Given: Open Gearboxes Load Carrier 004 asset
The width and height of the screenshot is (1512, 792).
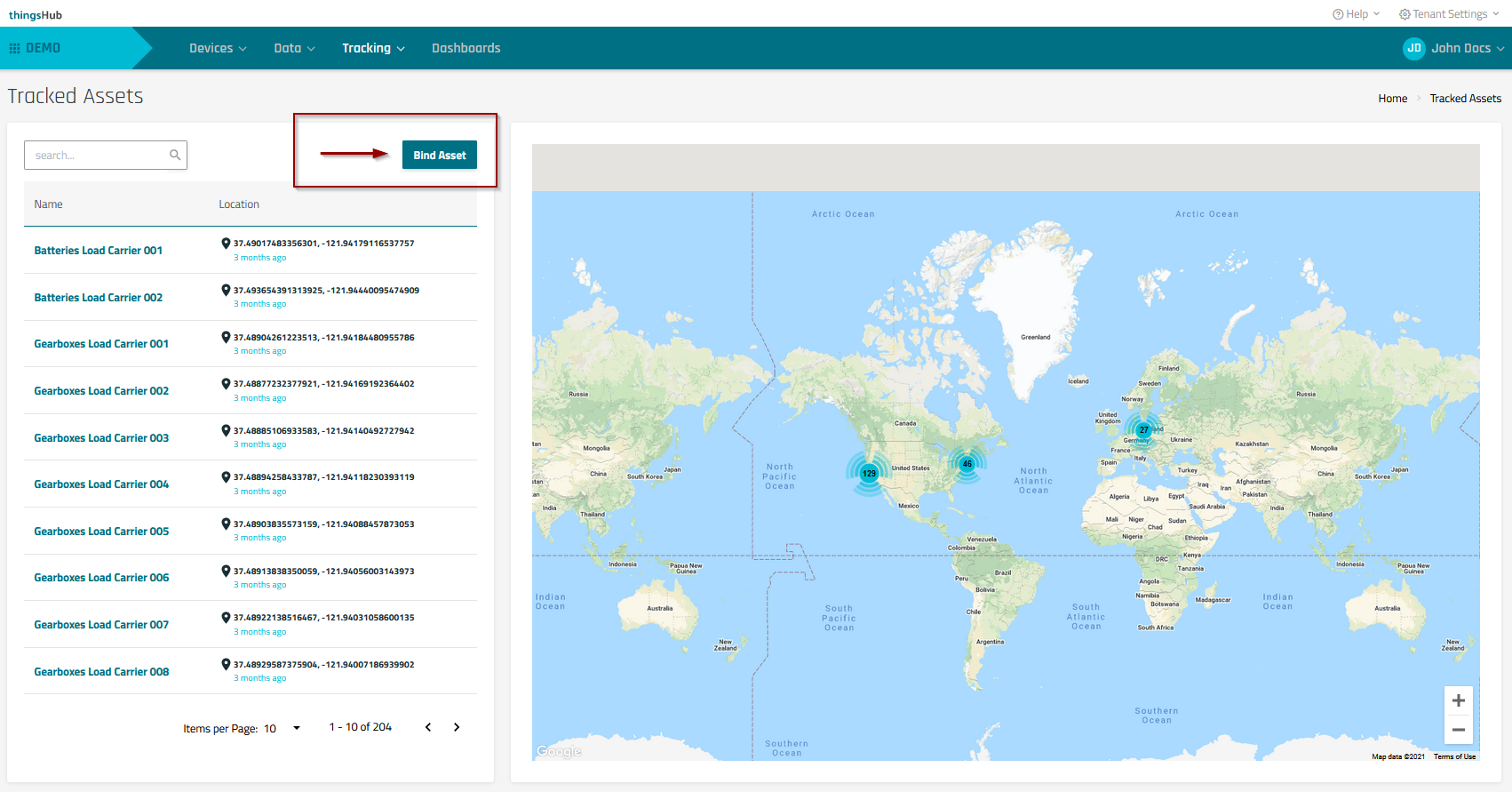Looking at the screenshot, I should point(101,484).
